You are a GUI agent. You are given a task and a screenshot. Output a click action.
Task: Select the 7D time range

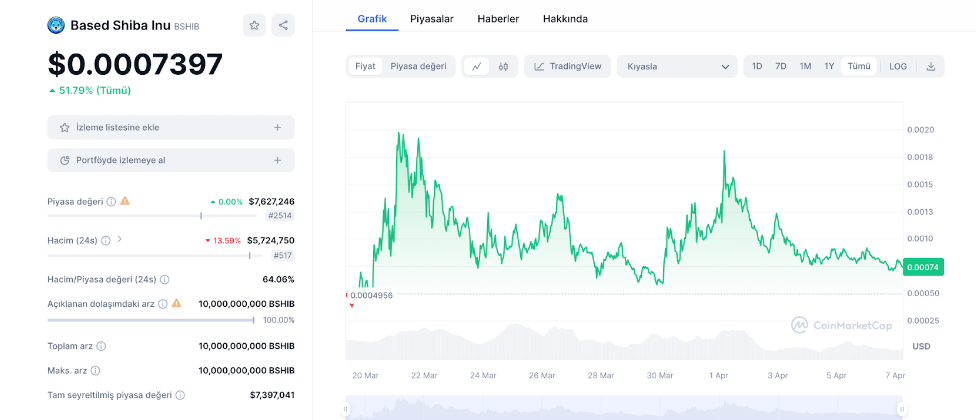click(781, 67)
